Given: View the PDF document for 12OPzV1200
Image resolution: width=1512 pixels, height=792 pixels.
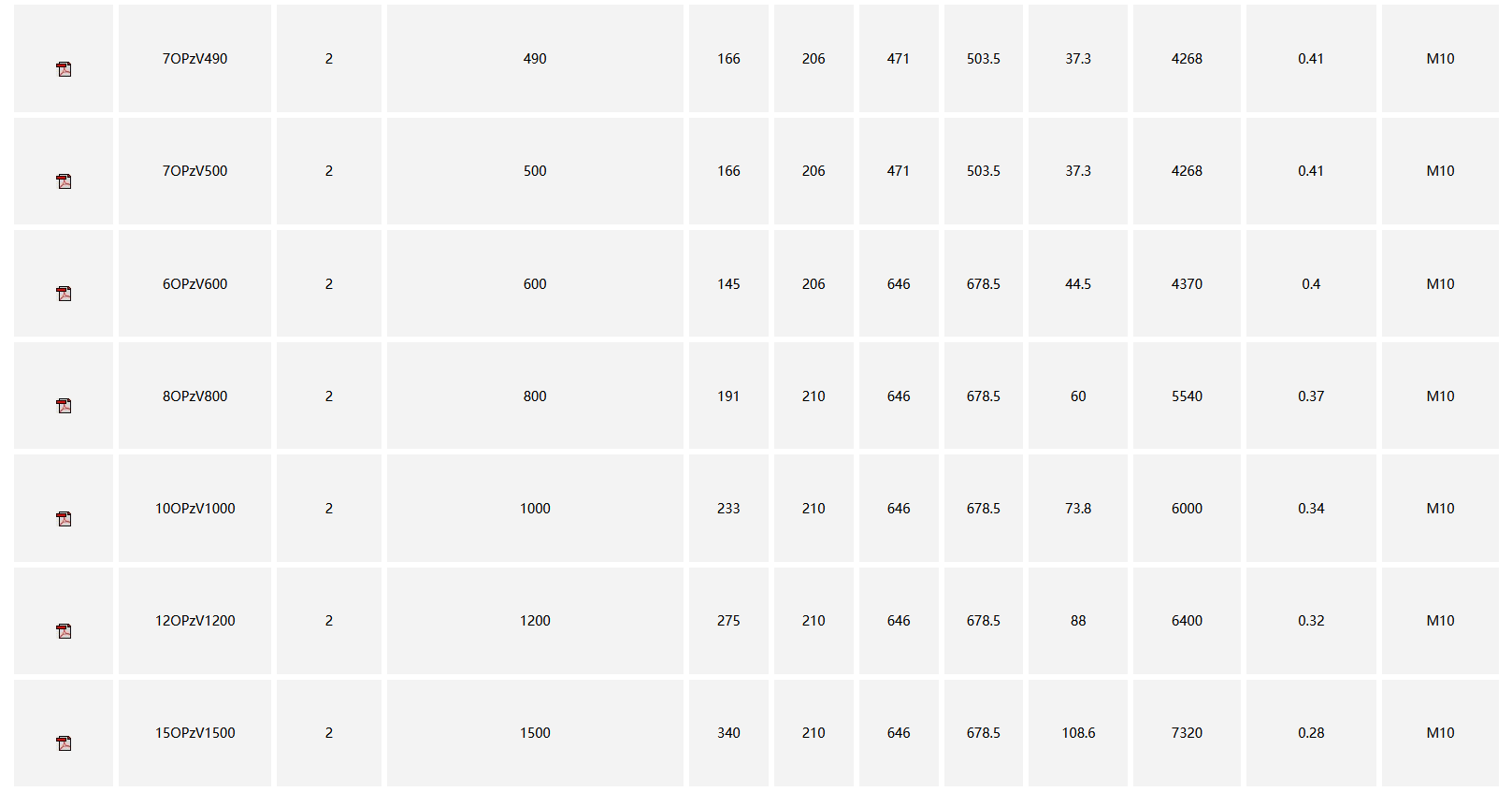Looking at the screenshot, I should click(x=64, y=631).
